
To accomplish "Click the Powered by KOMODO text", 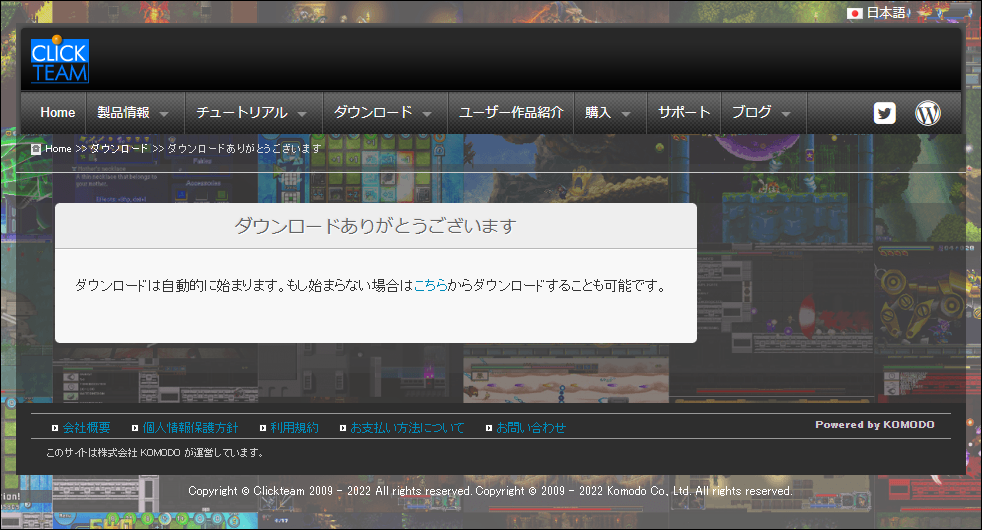I will (875, 425).
